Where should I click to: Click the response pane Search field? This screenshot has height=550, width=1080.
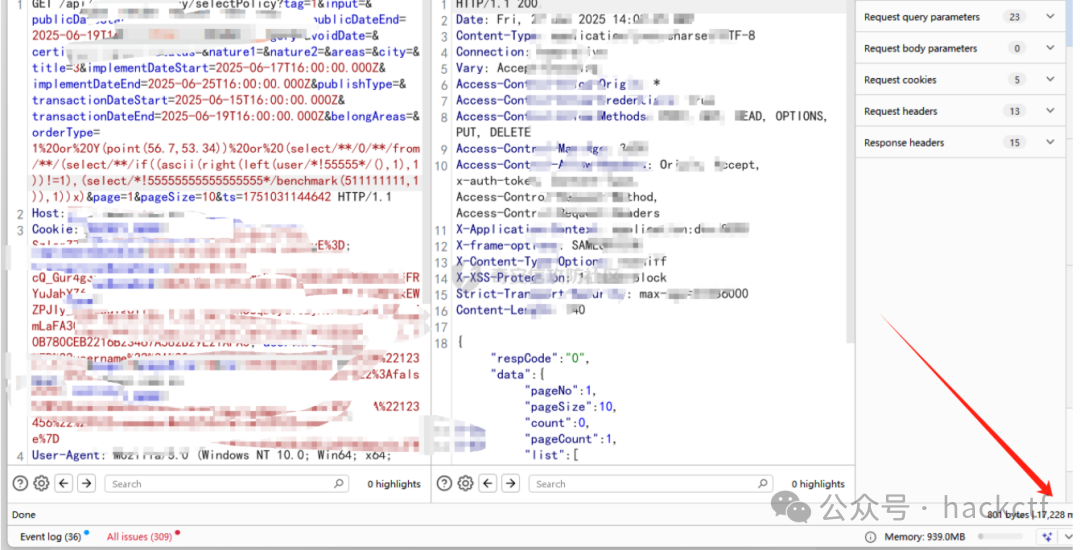point(650,484)
